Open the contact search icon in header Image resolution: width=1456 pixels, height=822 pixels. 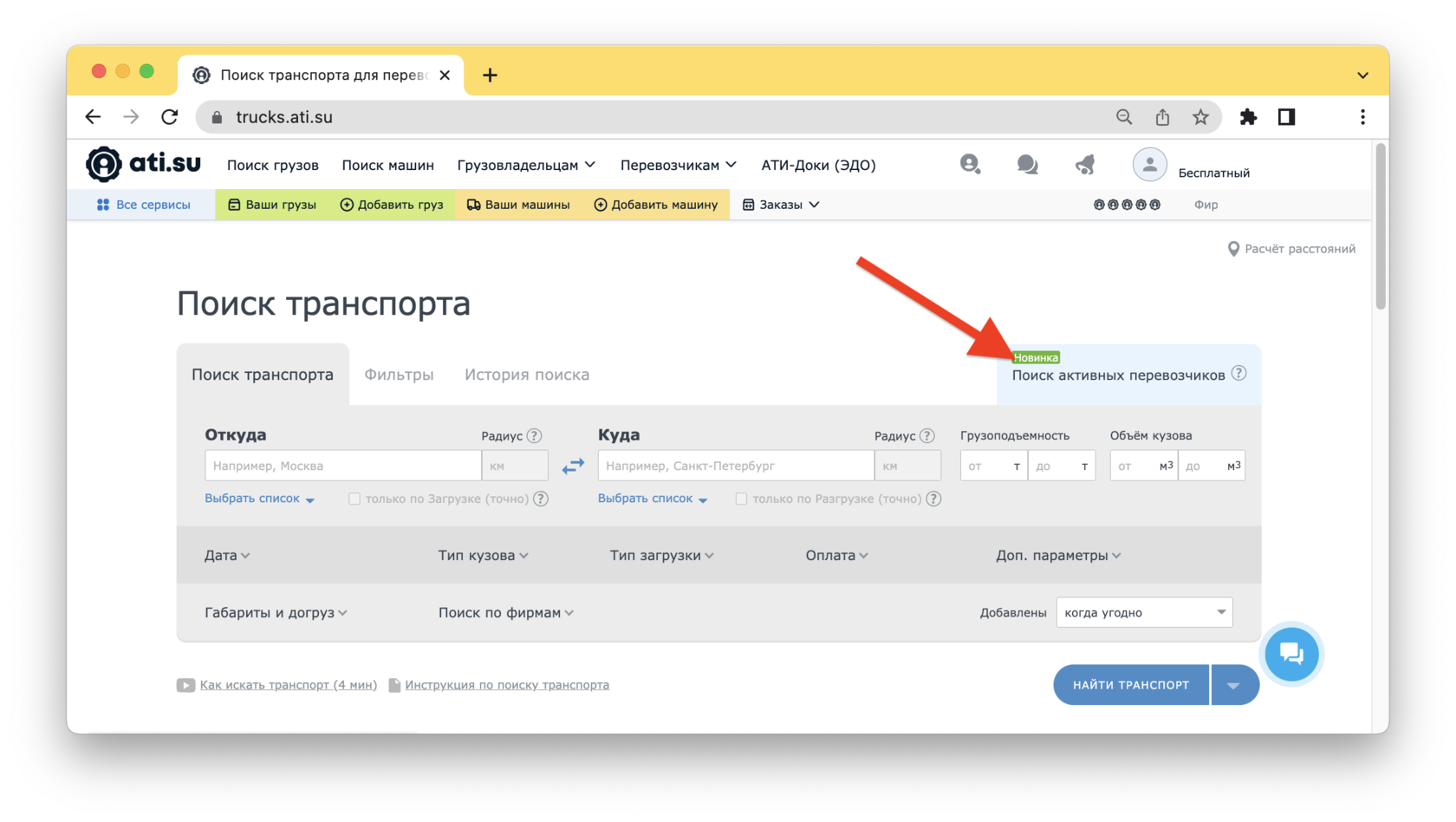pyautogui.click(x=970, y=164)
